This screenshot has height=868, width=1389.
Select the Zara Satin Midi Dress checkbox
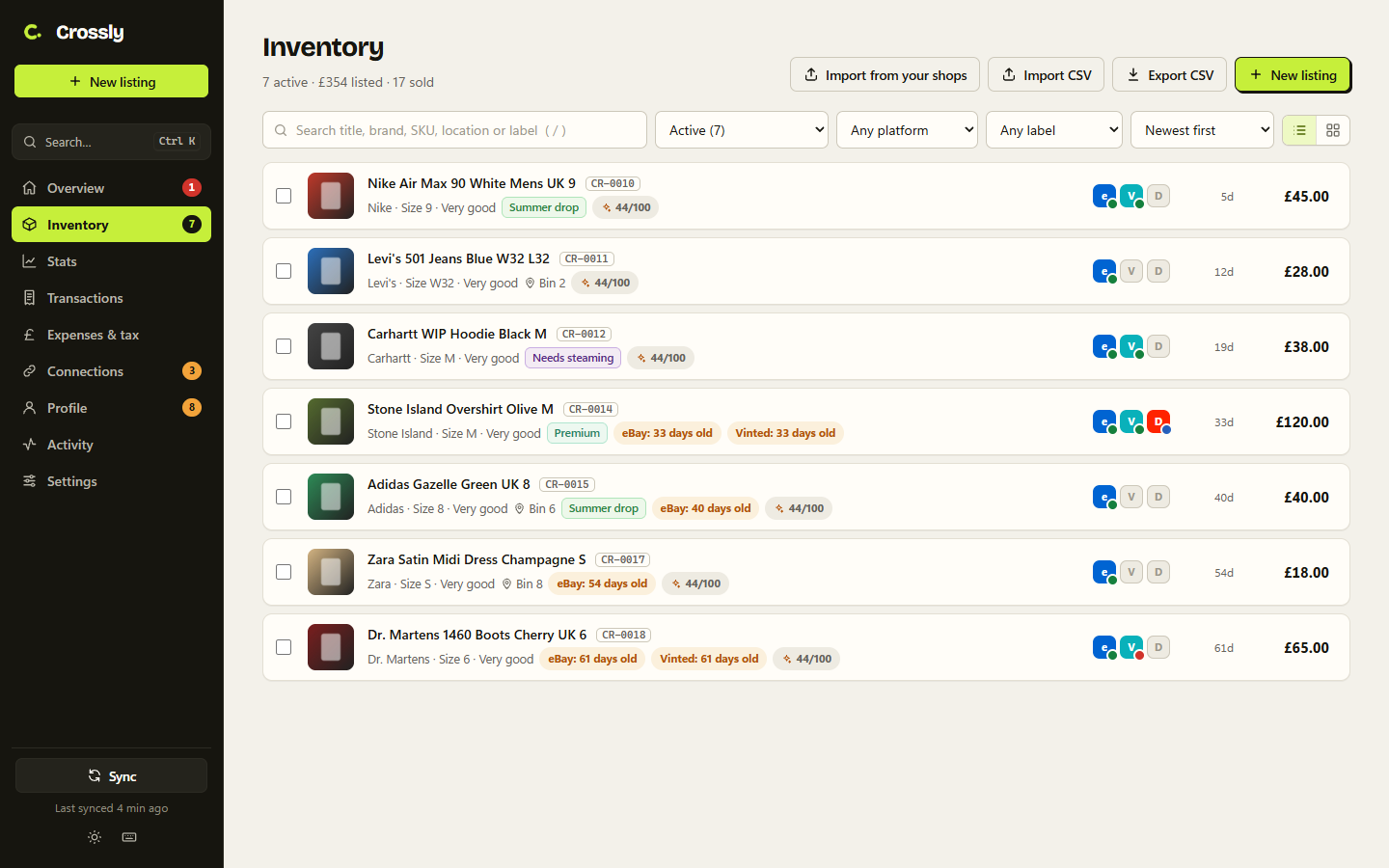[x=284, y=572]
